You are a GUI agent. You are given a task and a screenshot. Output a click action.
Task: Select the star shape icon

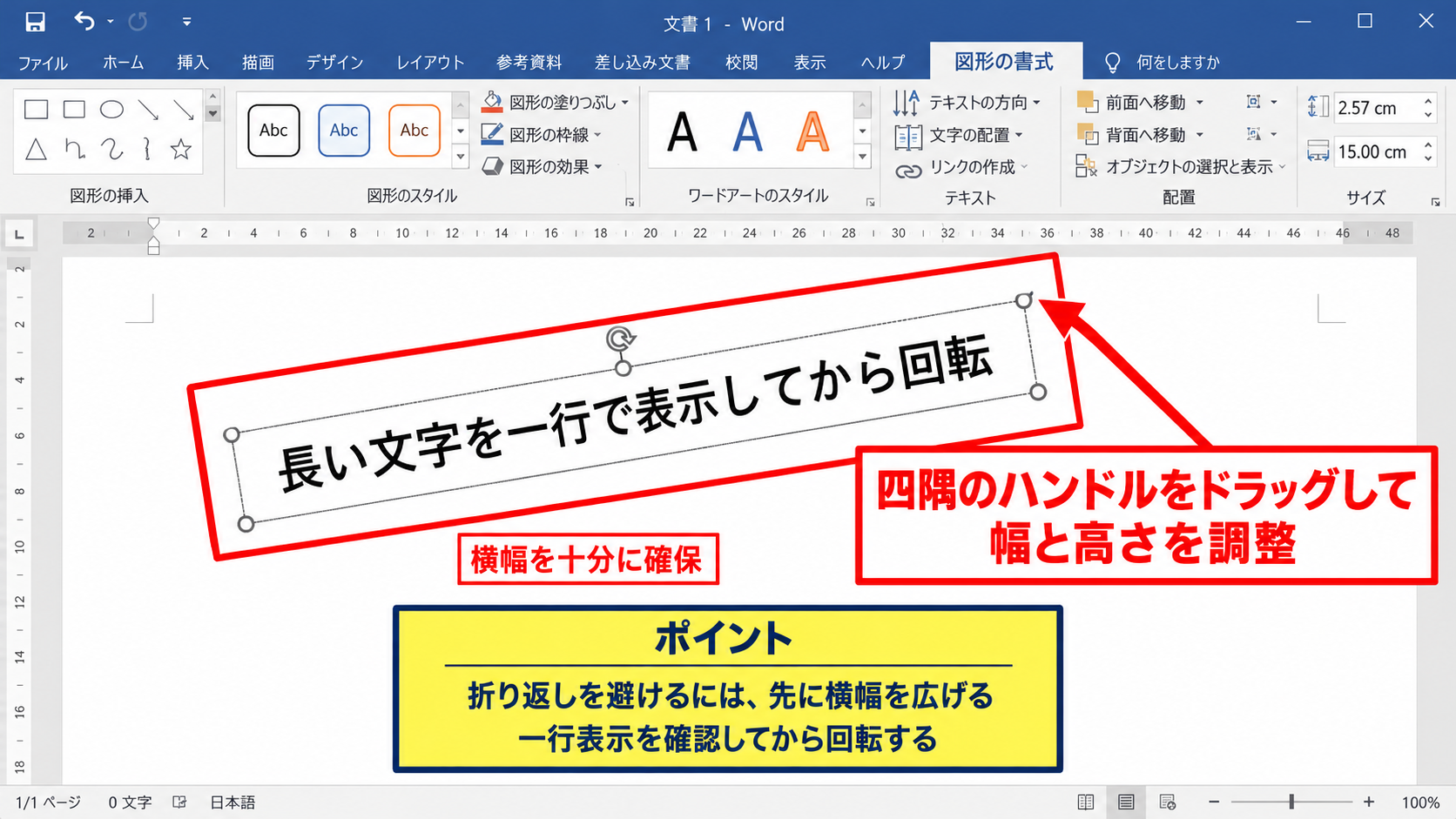pos(181,149)
